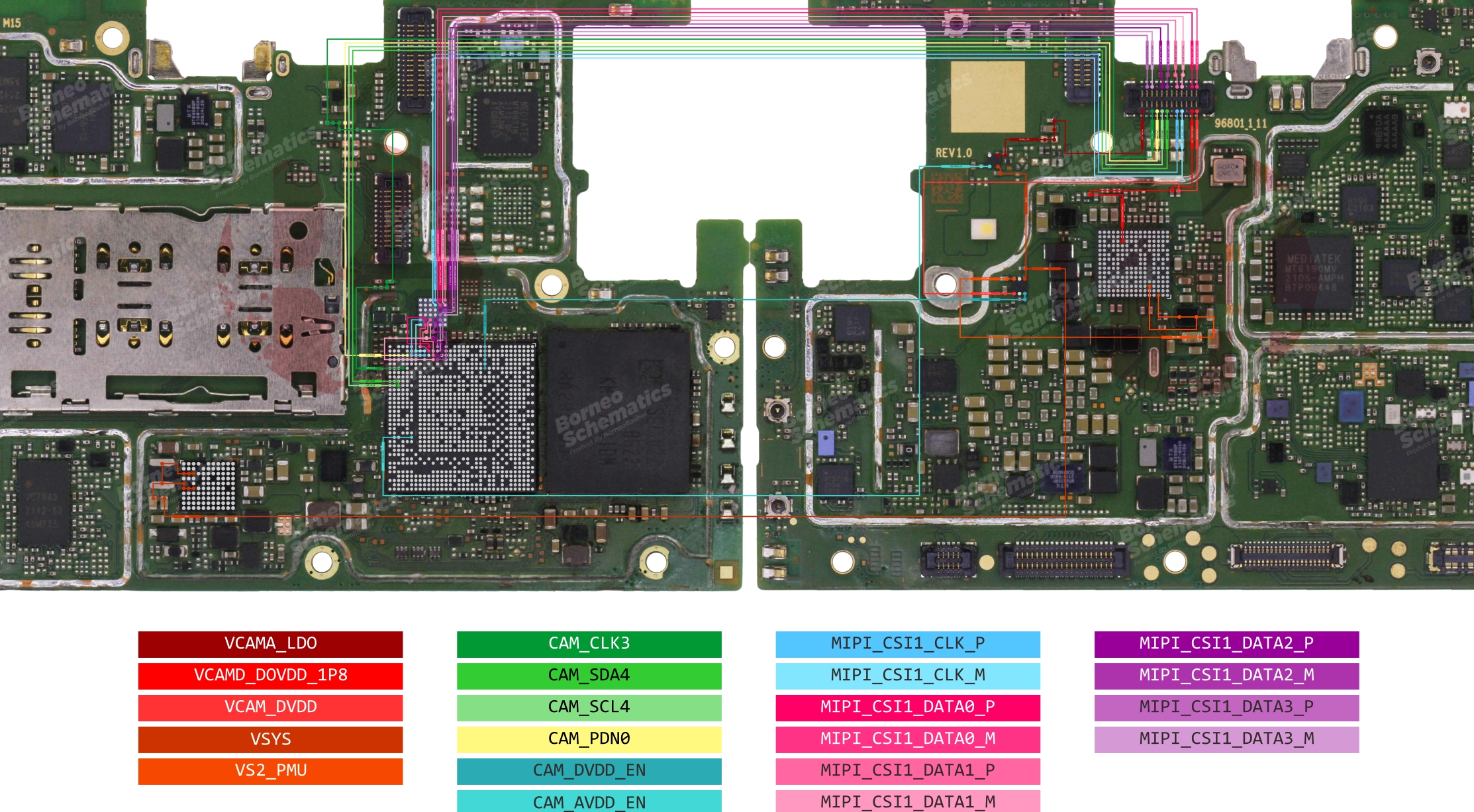This screenshot has height=812, width=1474.
Task: Click the MIPI_CSI1_DATA1_M light pink bar
Action: point(908,801)
